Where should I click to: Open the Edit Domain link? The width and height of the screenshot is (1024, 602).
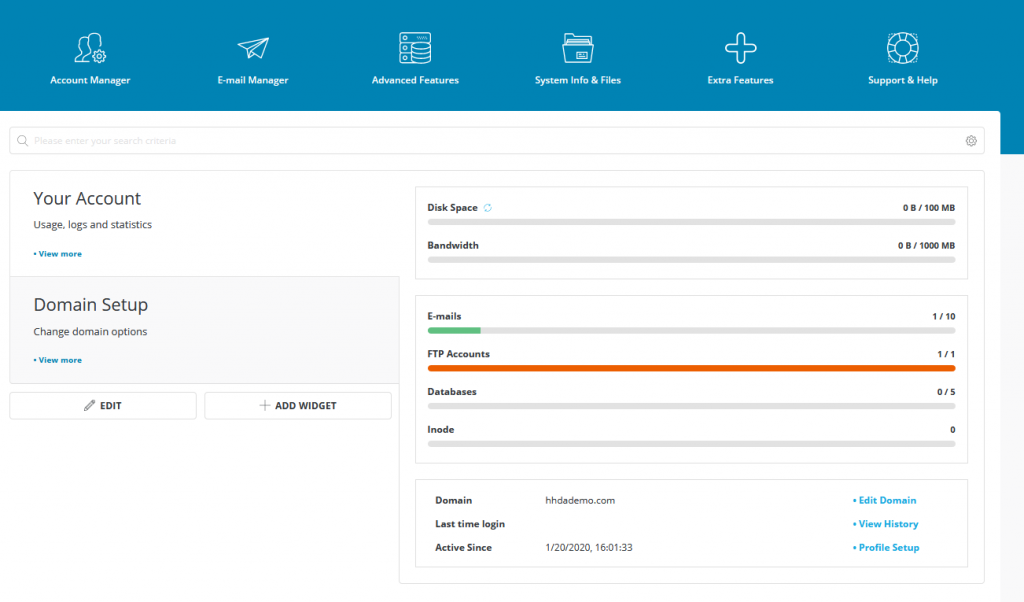(x=887, y=500)
